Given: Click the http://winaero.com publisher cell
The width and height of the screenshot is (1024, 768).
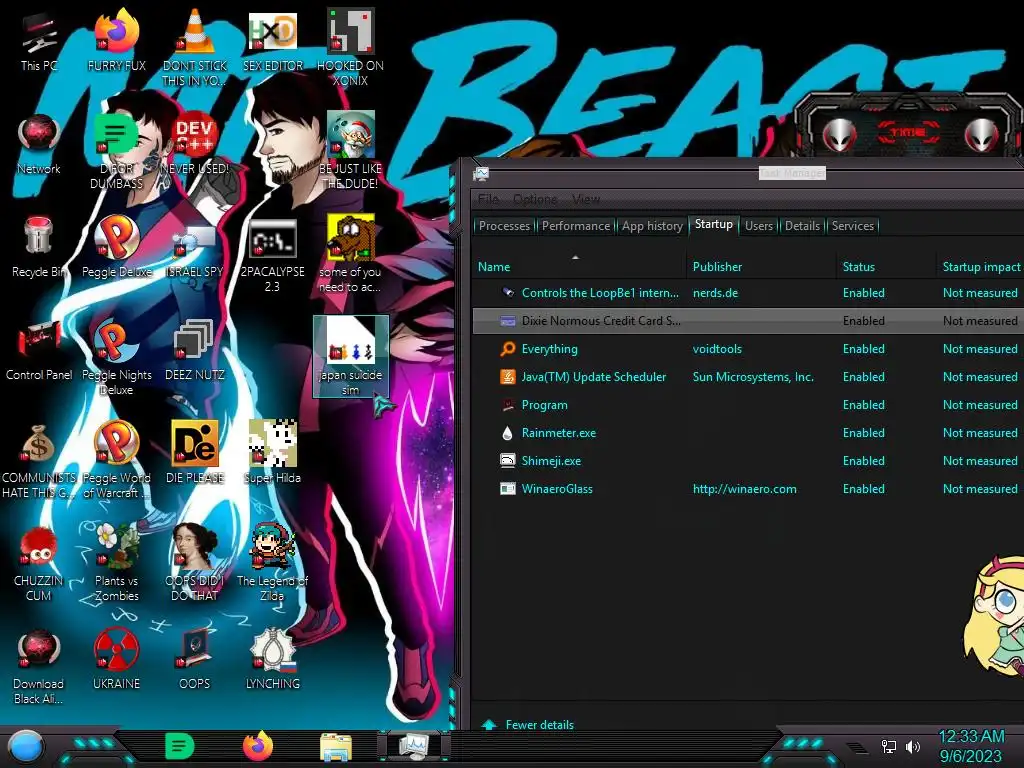Looking at the screenshot, I should coord(744,489).
